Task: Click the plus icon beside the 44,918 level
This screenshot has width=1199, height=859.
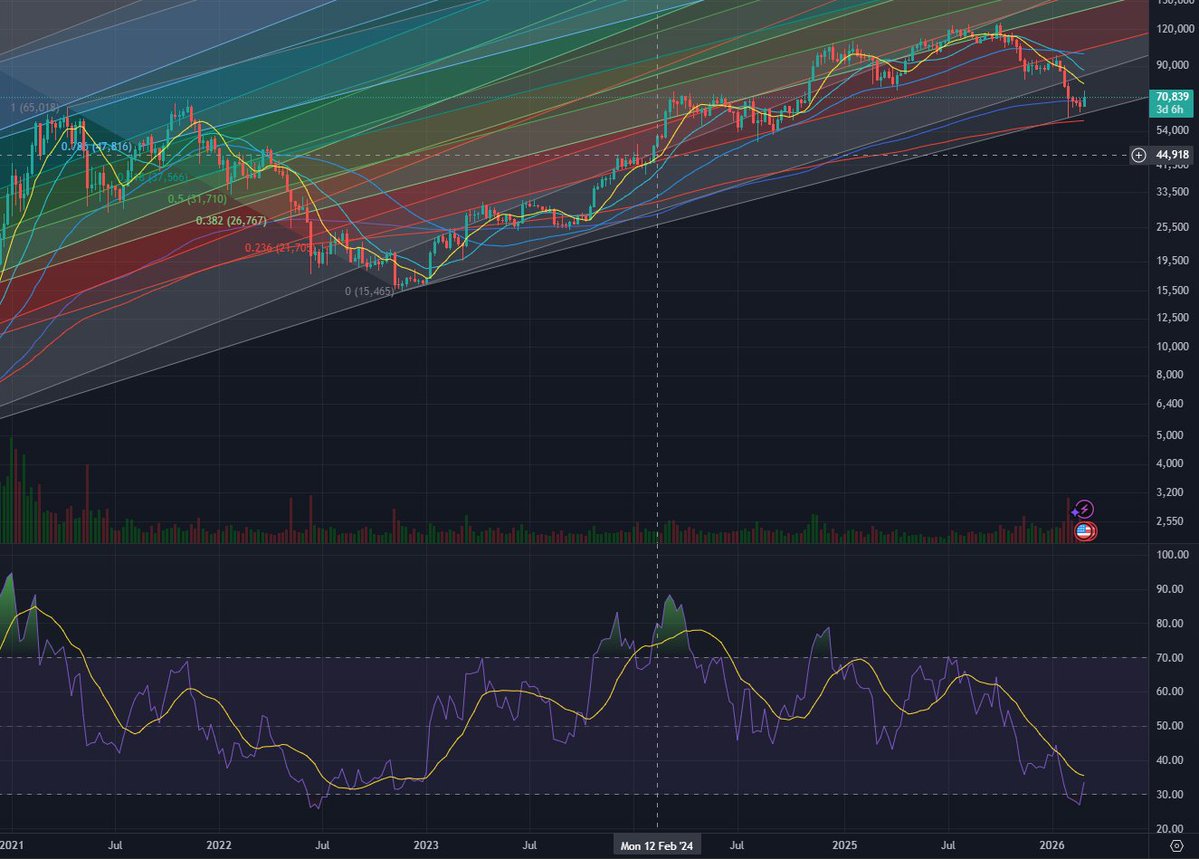Action: [1139, 156]
